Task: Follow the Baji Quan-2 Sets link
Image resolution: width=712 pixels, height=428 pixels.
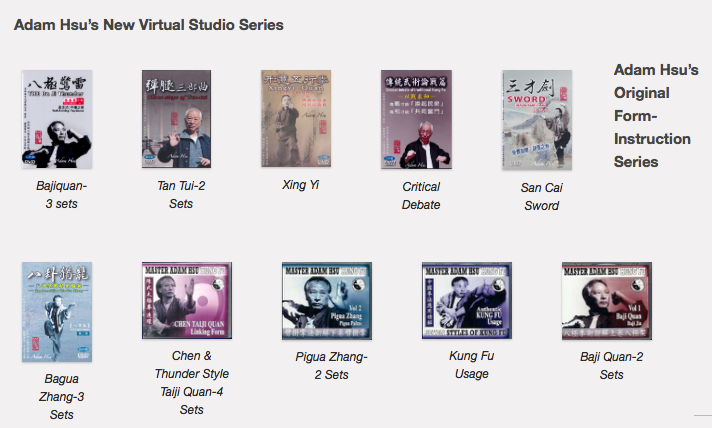Action: pos(611,366)
